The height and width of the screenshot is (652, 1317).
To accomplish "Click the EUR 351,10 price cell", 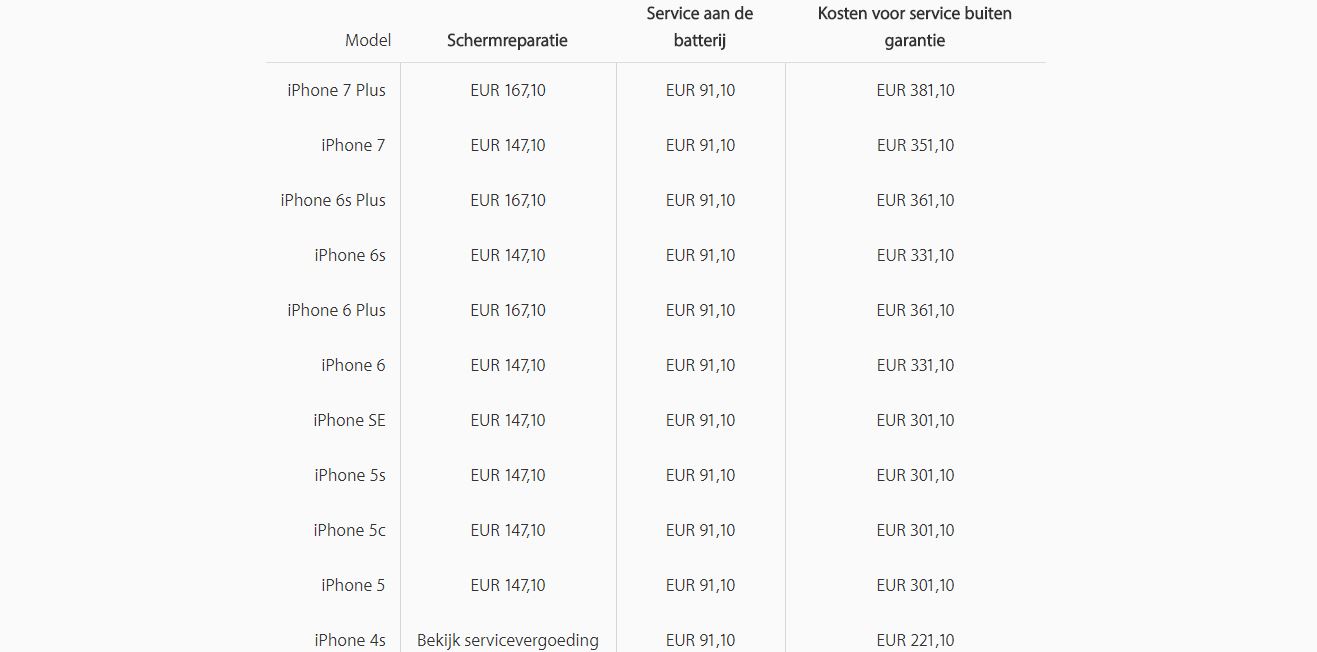I will coord(915,145).
